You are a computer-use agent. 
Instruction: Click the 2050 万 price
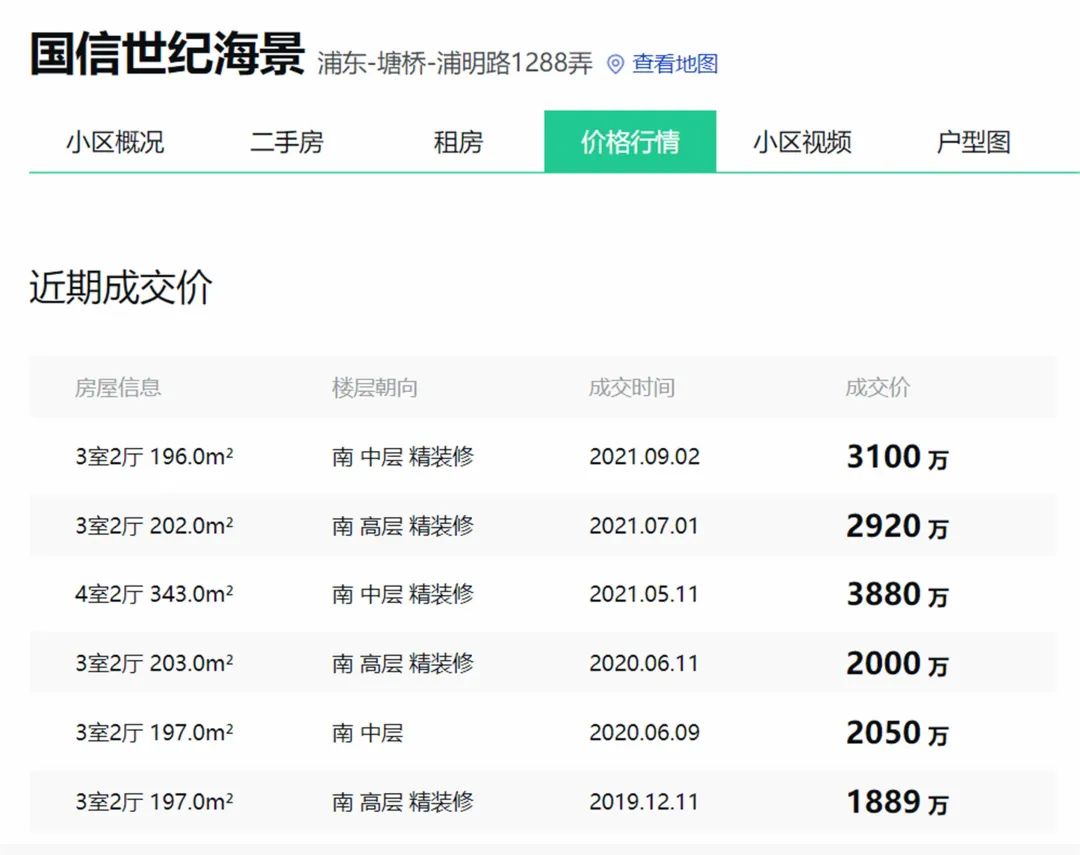[897, 733]
